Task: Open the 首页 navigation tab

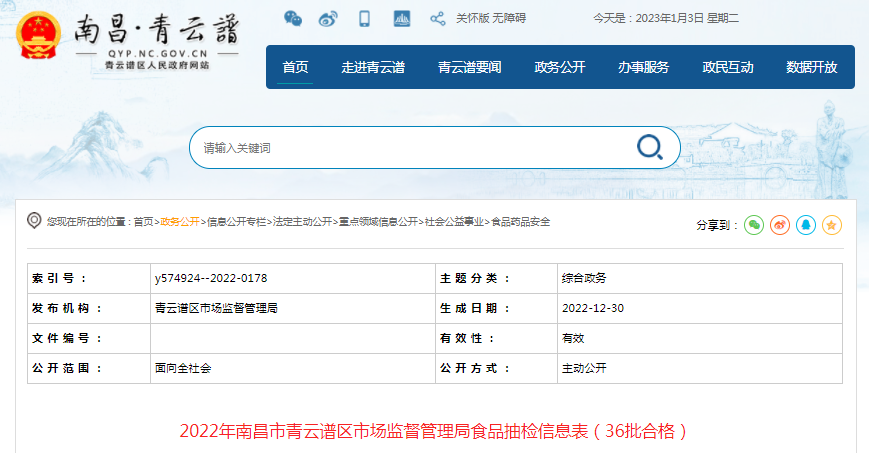Action: pos(295,68)
